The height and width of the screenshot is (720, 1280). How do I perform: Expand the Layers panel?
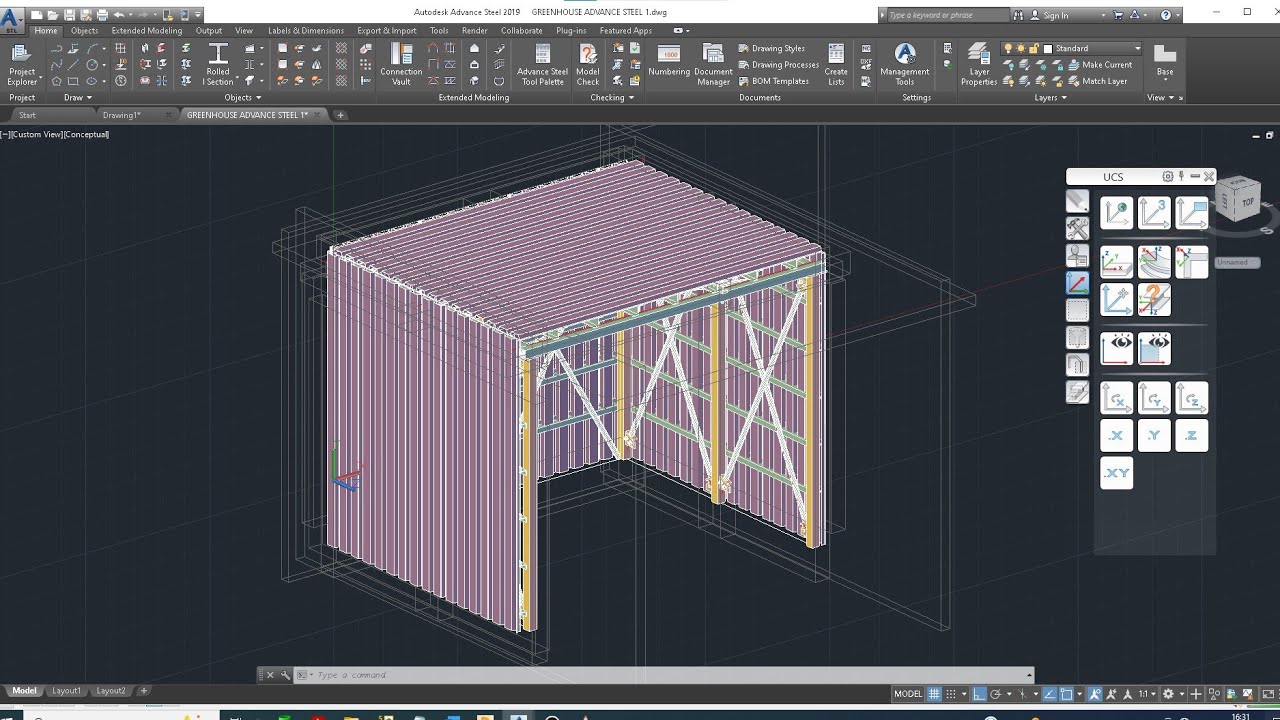[1050, 98]
